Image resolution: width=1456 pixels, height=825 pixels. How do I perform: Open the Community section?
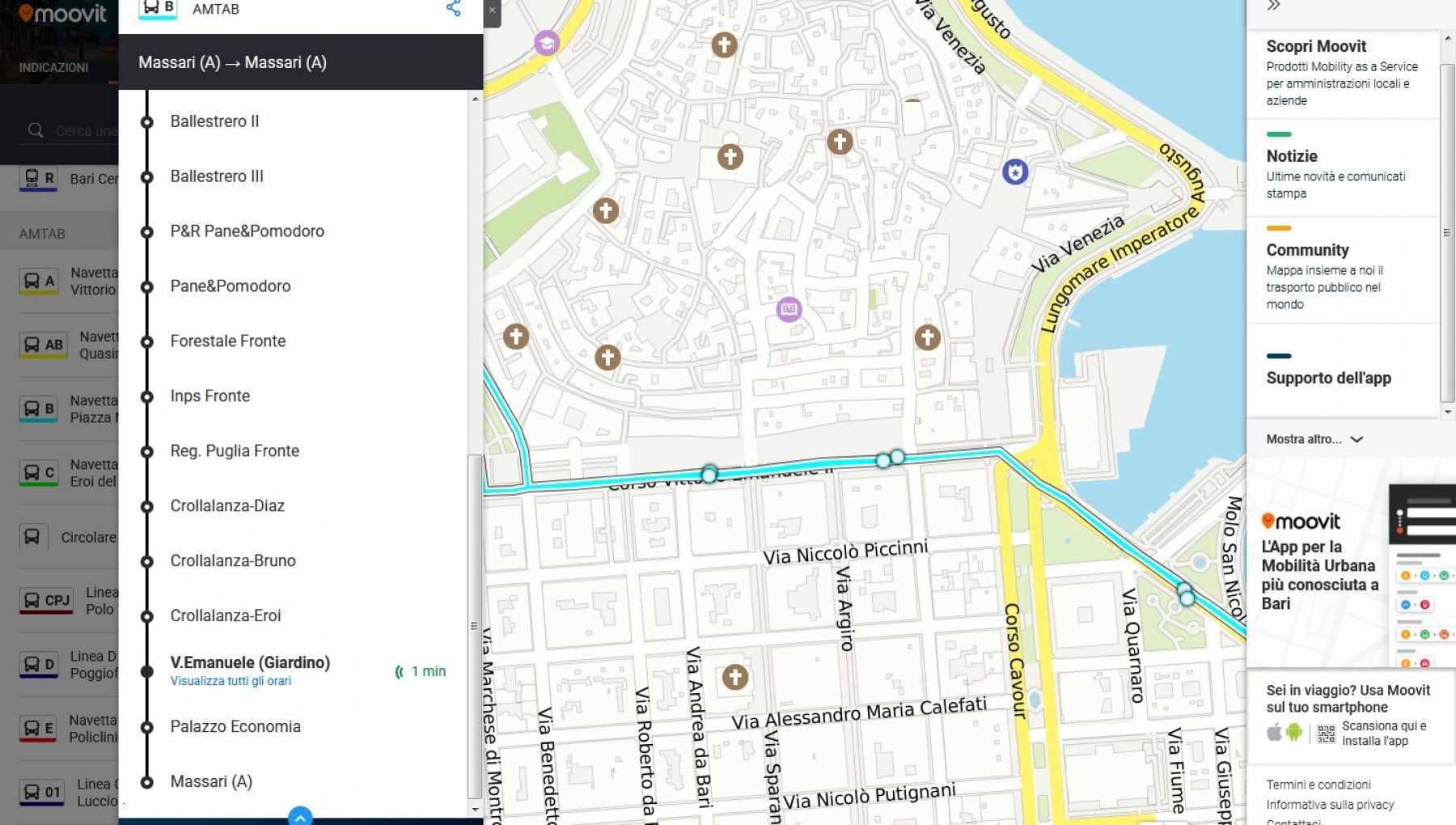[1343, 269]
